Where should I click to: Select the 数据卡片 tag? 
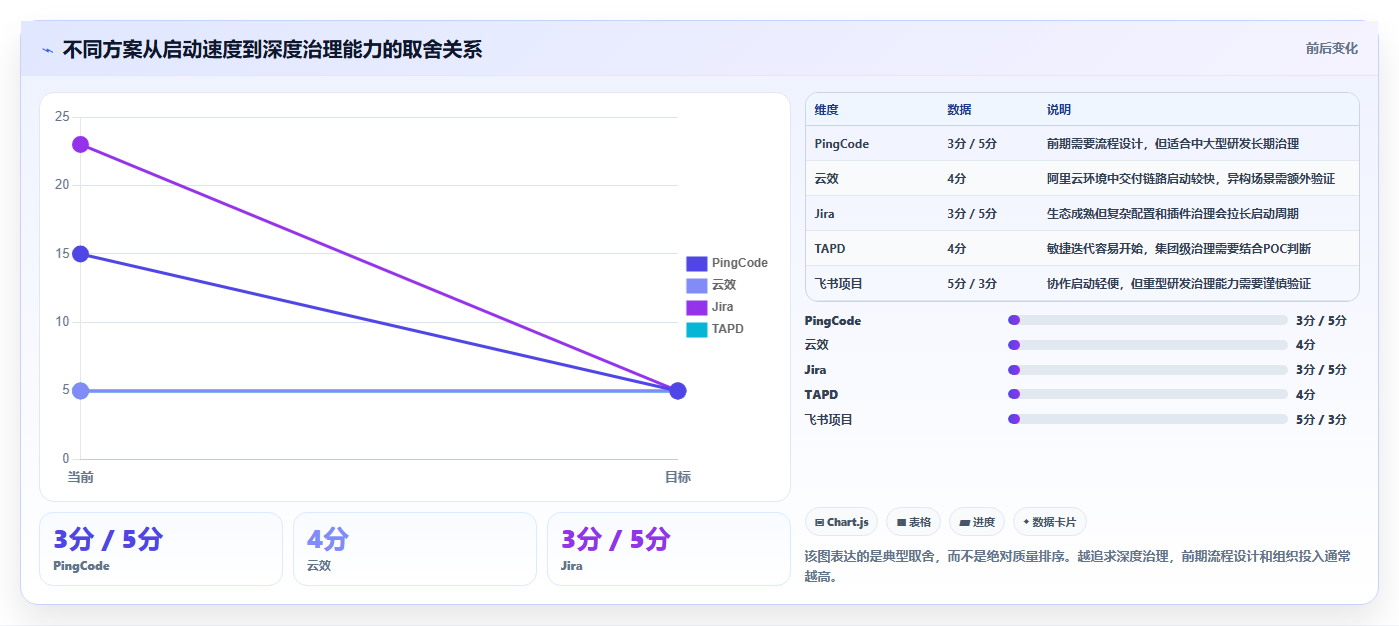coord(1049,522)
